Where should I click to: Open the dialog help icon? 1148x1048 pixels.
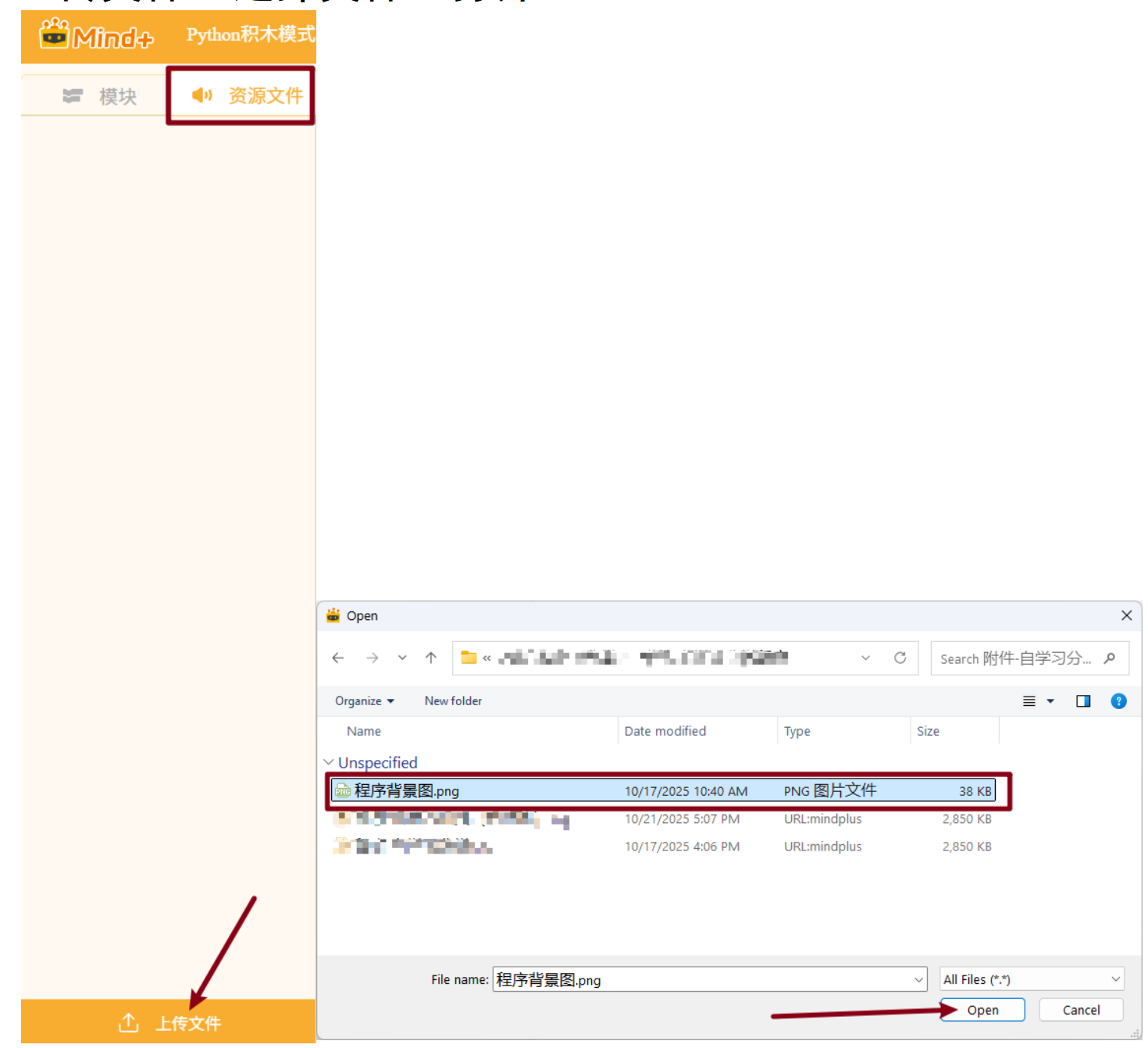tap(1118, 701)
